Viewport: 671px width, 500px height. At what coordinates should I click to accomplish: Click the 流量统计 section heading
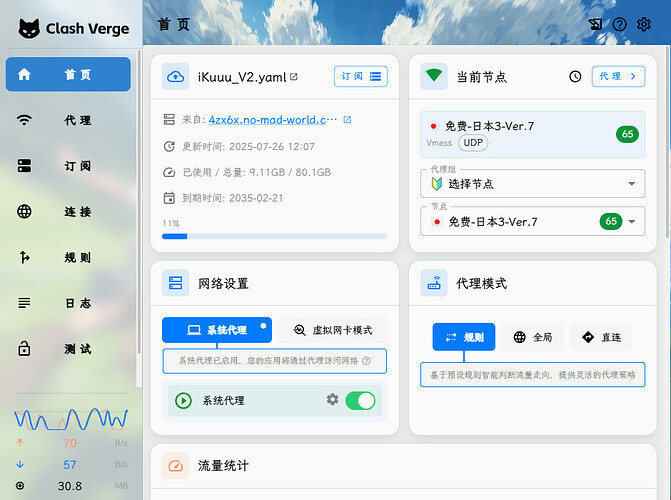[x=223, y=466]
